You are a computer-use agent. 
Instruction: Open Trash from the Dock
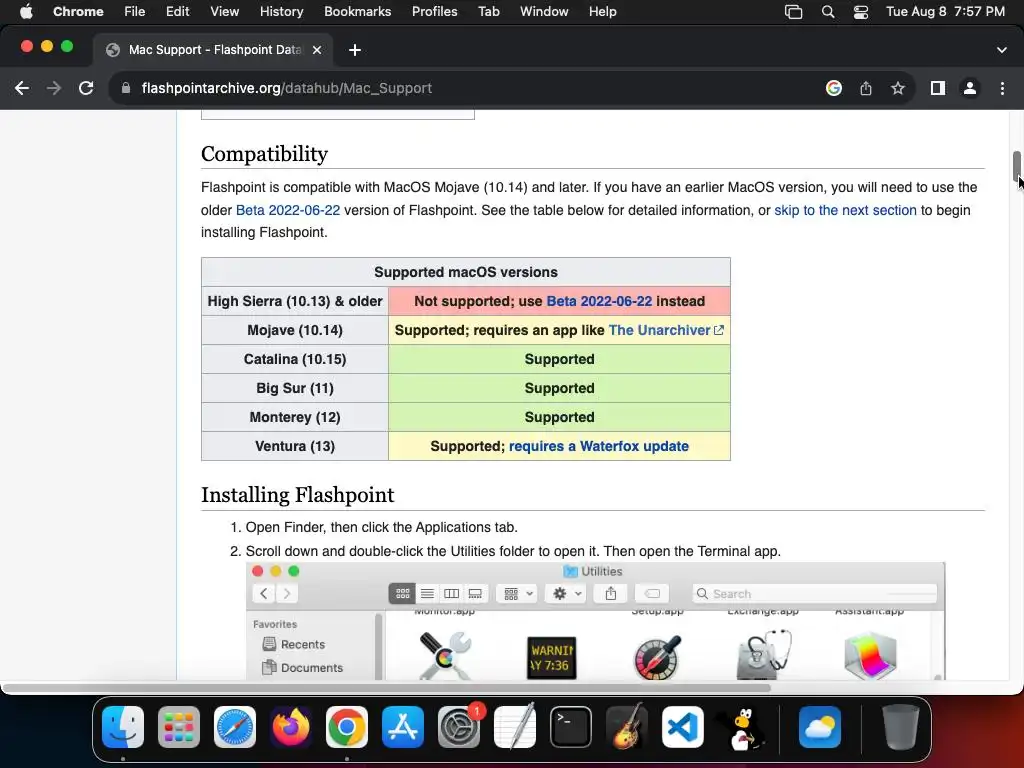pyautogui.click(x=901, y=727)
